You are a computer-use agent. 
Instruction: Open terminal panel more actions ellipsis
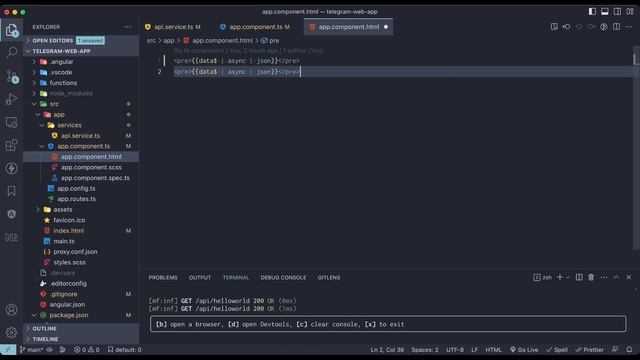(x=604, y=278)
